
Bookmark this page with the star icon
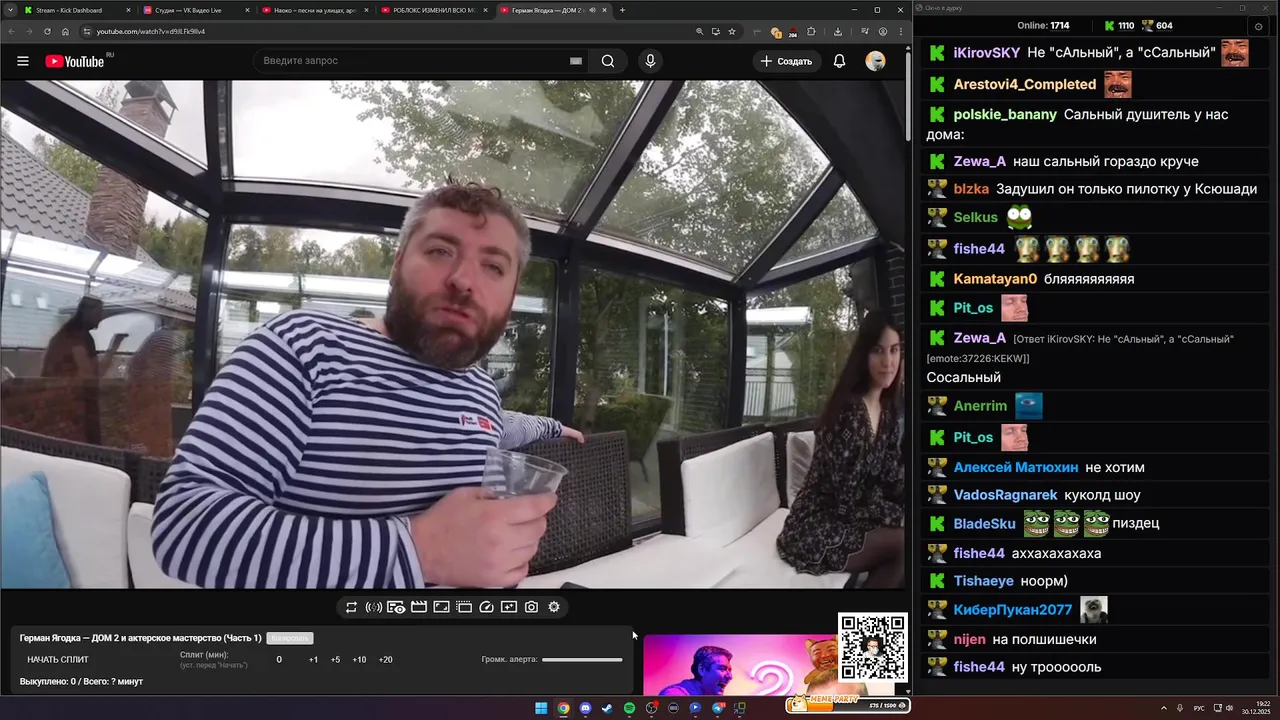click(732, 31)
